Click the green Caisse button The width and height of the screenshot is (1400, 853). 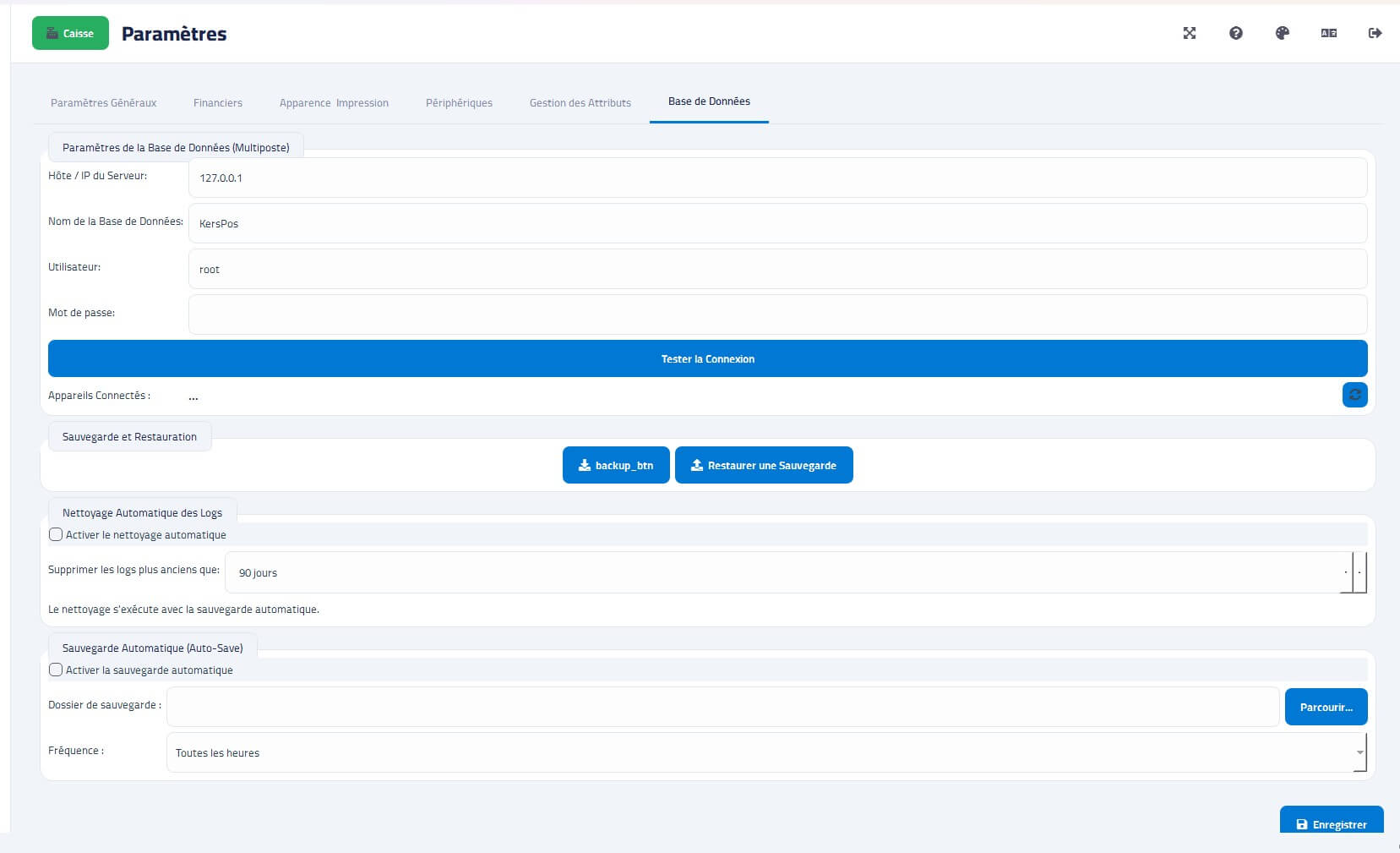pyautogui.click(x=70, y=33)
